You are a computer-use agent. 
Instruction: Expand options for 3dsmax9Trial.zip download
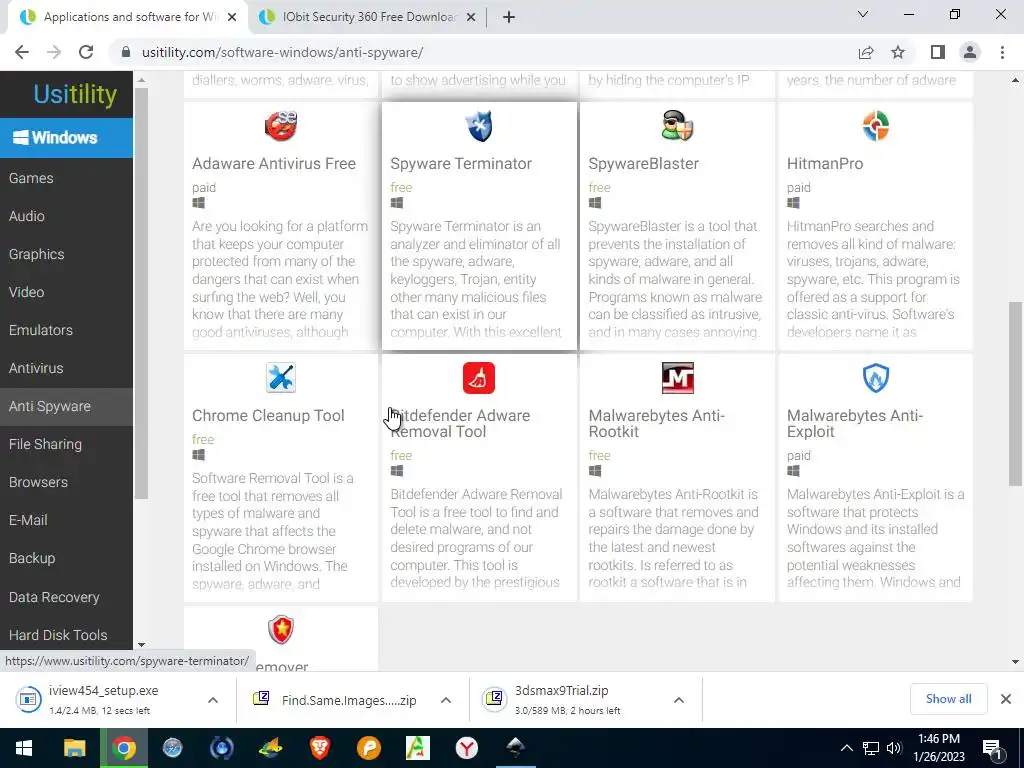point(679,700)
